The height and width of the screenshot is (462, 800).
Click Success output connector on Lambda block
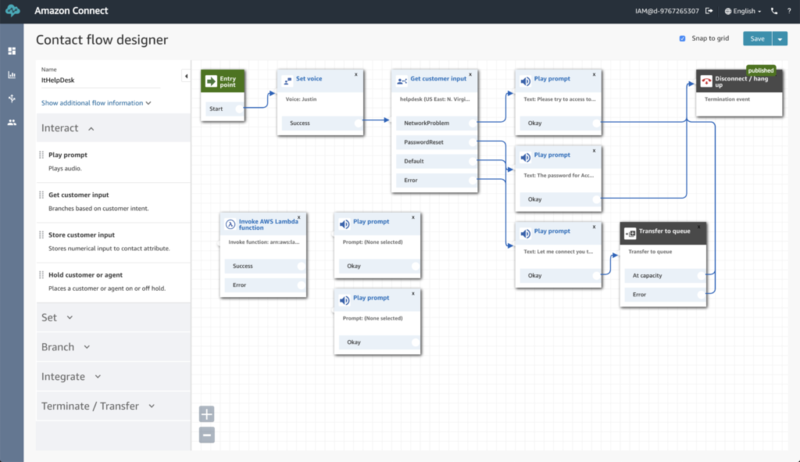click(301, 266)
